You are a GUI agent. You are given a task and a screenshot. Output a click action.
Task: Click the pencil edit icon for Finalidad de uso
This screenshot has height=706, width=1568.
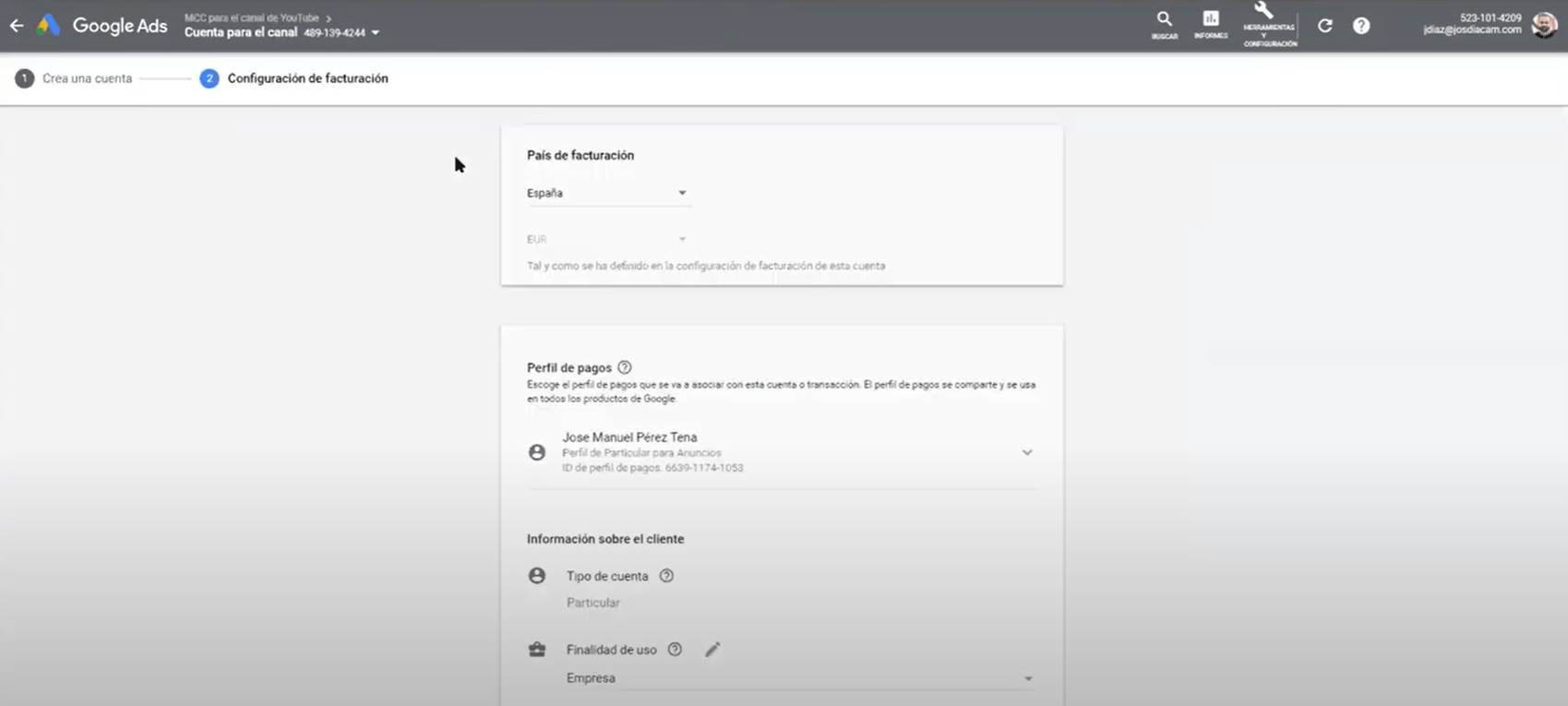click(x=712, y=650)
